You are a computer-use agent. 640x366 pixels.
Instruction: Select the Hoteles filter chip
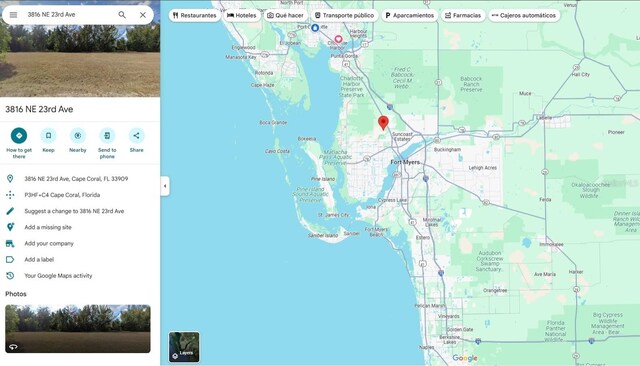pyautogui.click(x=242, y=16)
